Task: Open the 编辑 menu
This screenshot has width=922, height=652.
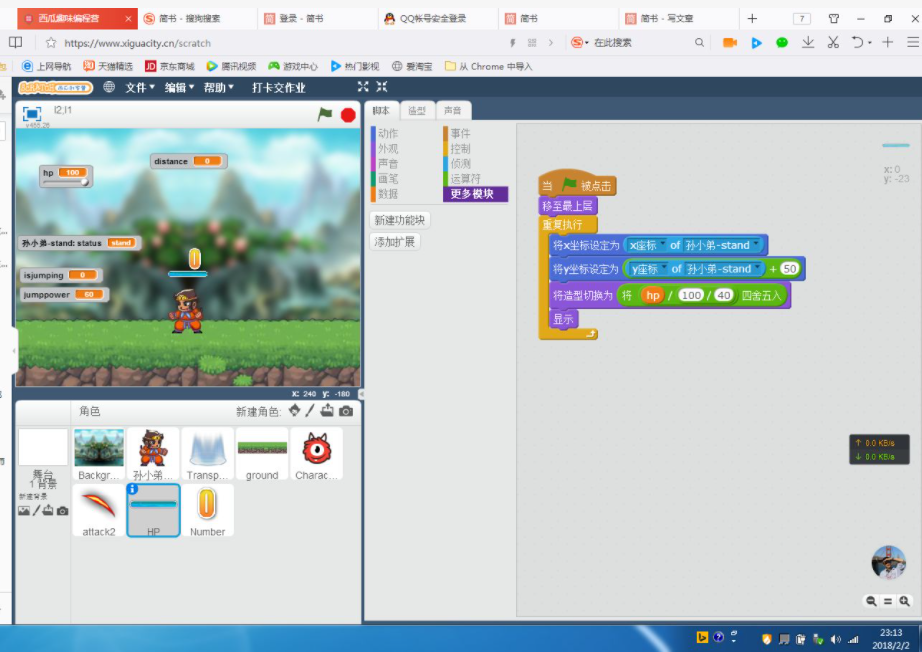Action: pyautogui.click(x=179, y=88)
